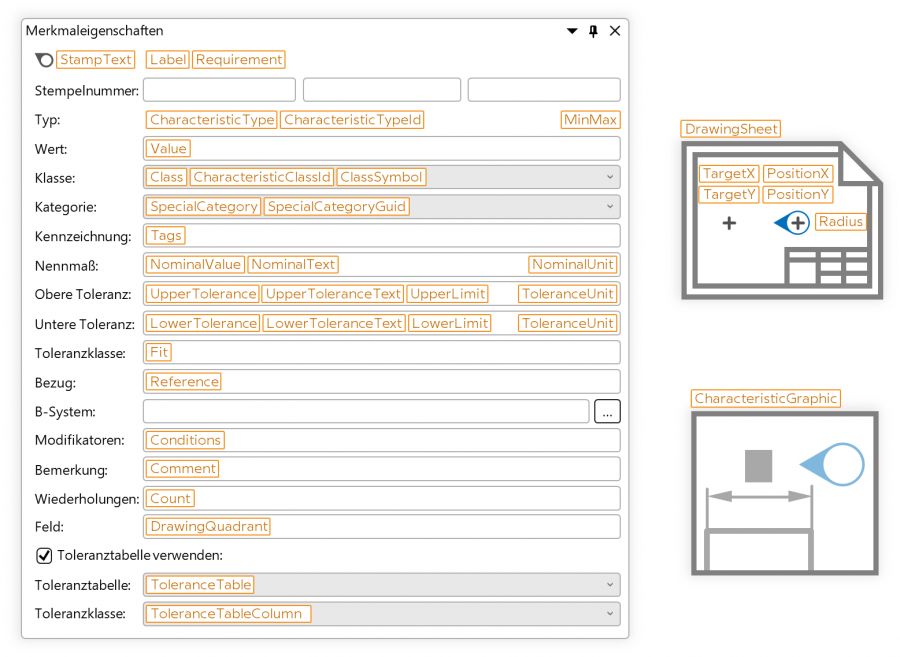Click the Wert input field
The width and height of the screenshot is (900, 657).
click(382, 149)
